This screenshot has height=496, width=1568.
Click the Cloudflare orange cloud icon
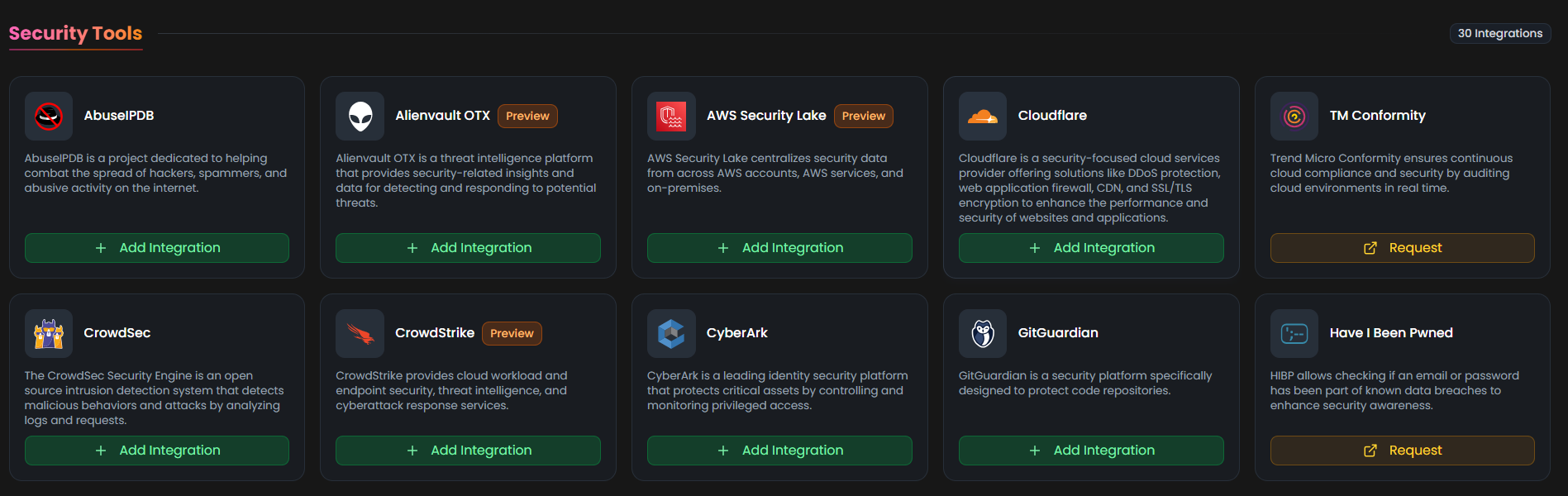(983, 117)
